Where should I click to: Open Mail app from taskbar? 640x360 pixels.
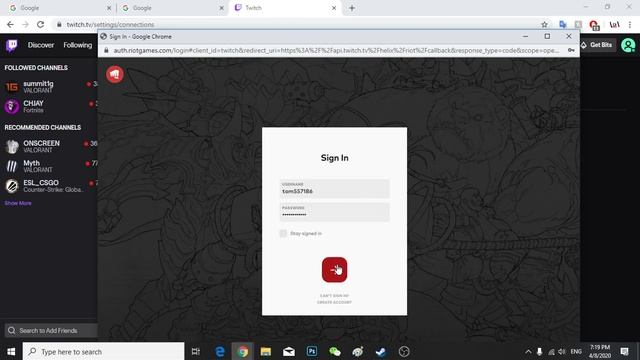click(289, 351)
